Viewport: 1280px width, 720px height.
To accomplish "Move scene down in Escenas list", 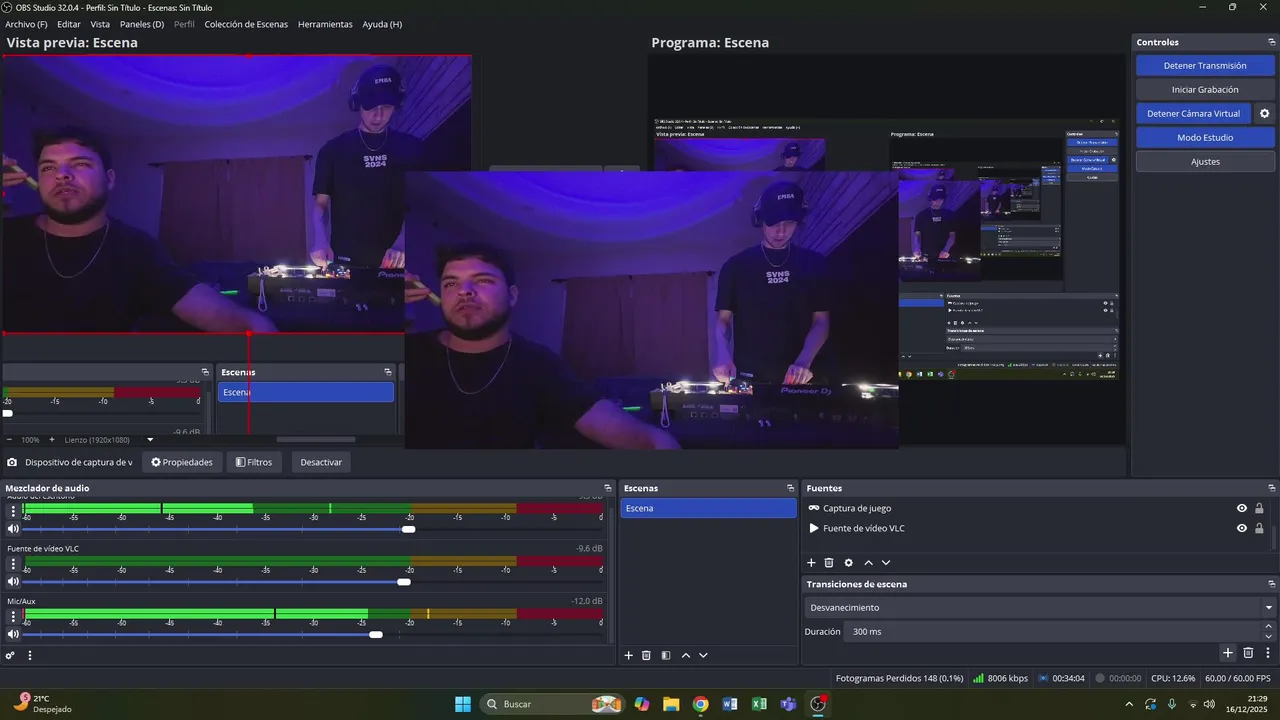I will 703,655.
